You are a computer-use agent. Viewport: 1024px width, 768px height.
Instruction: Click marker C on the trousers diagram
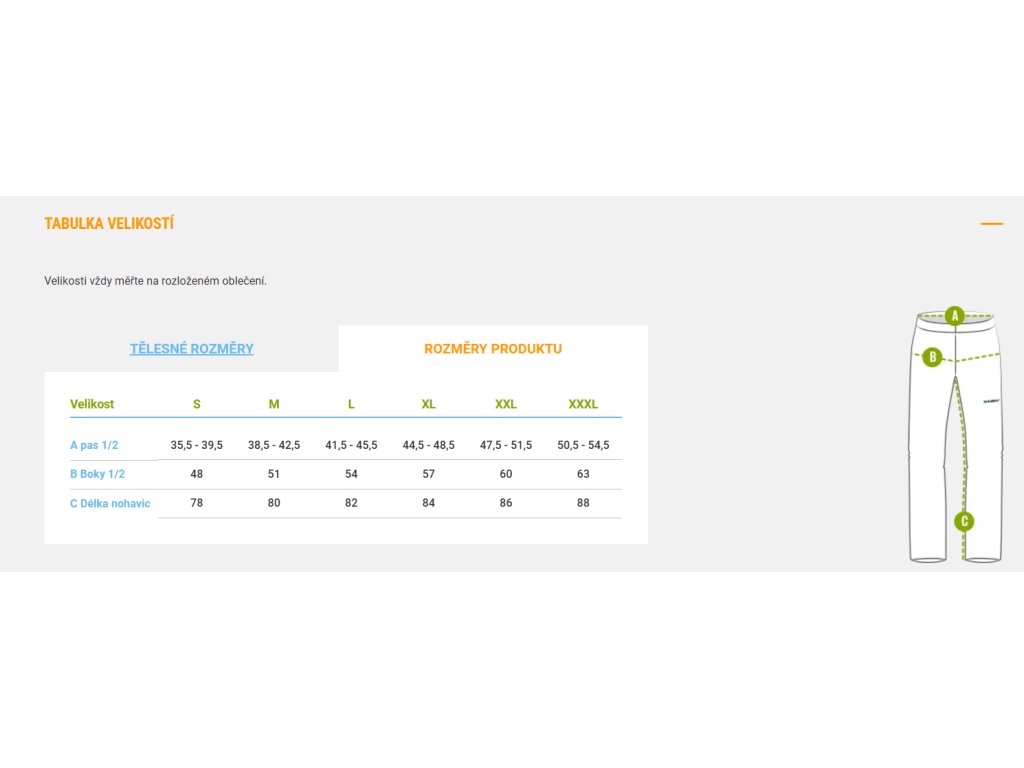coord(964,522)
